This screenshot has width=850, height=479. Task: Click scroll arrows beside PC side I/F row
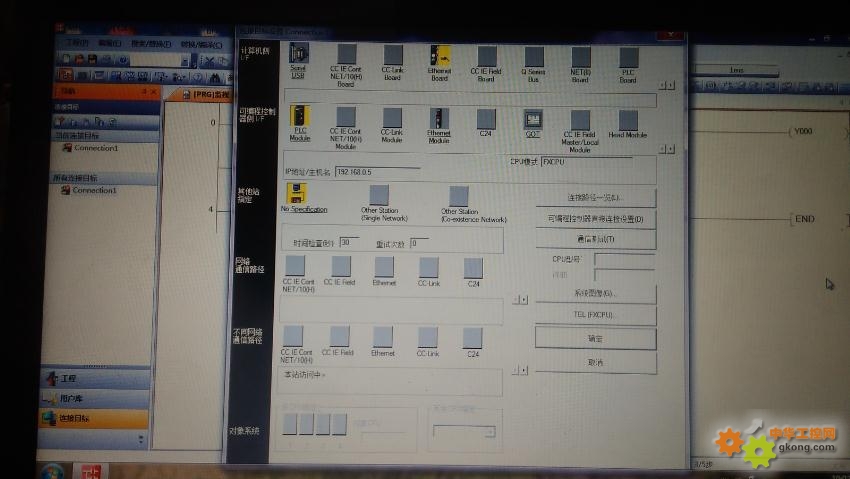pos(667,86)
